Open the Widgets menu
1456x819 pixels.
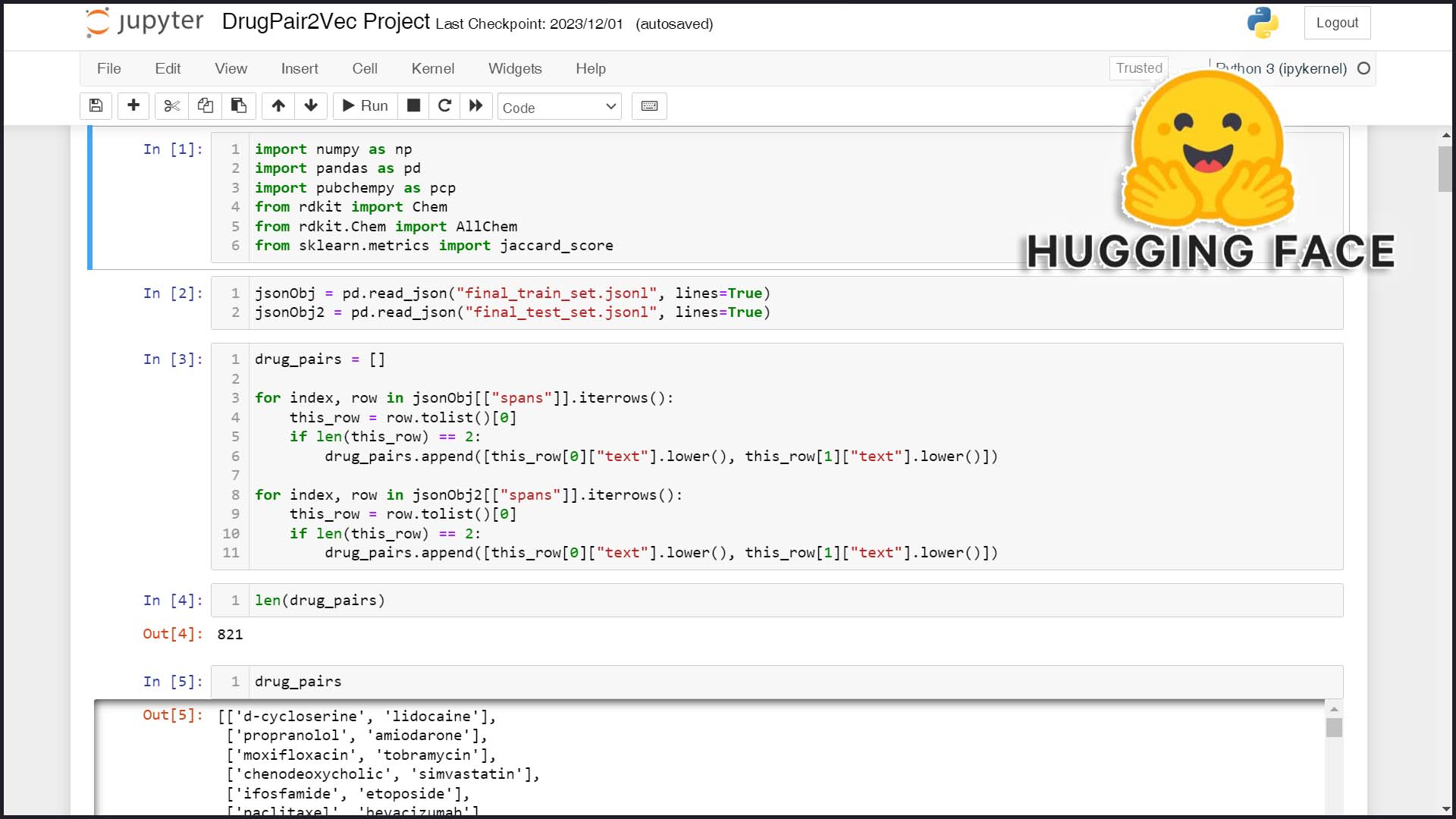(515, 69)
